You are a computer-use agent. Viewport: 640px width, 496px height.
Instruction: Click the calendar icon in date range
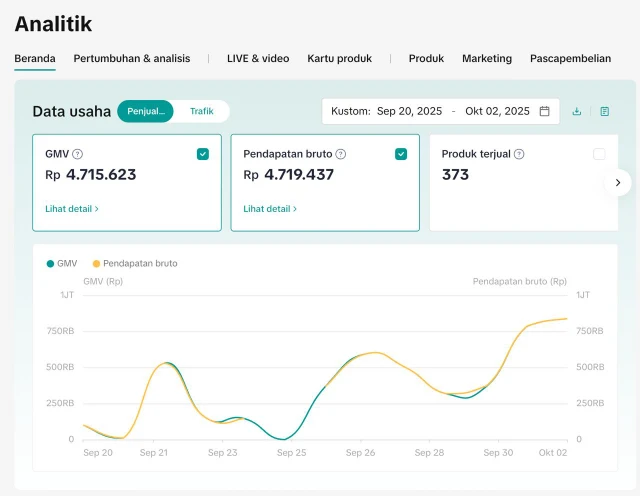(545, 111)
